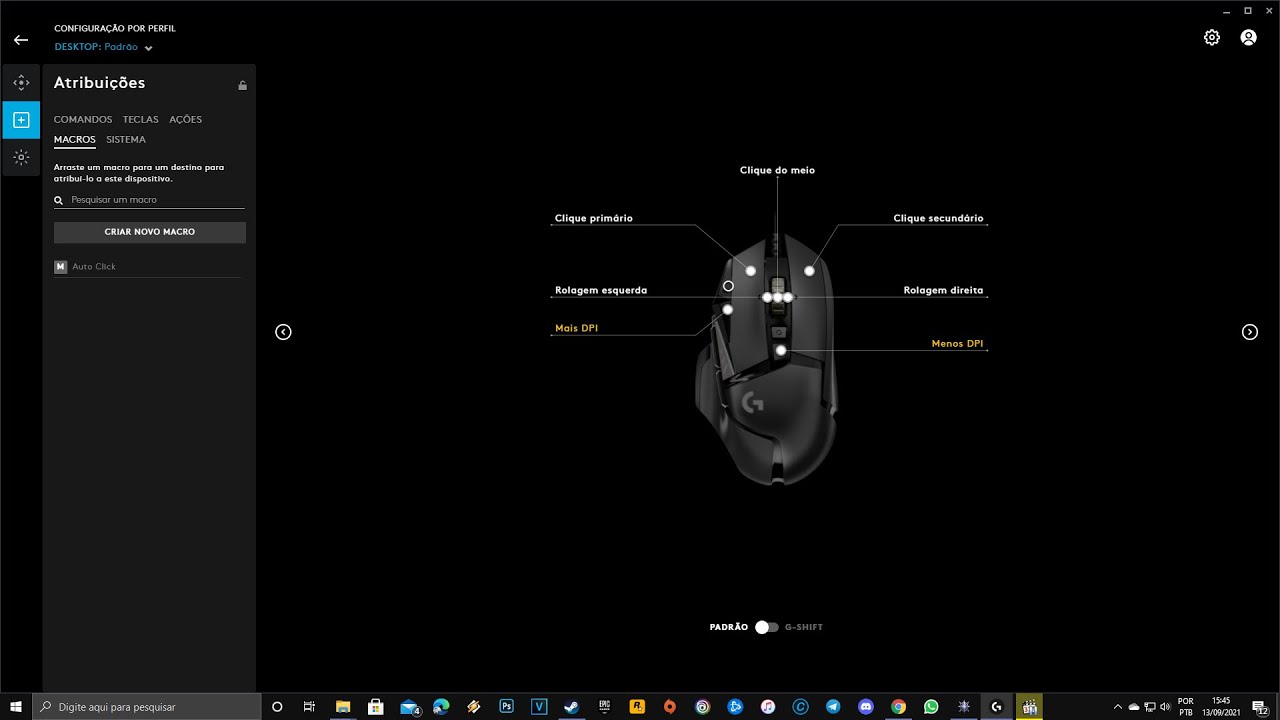This screenshot has height=720, width=1280.
Task: Click the PADRÃO mode label
Action: 729,627
